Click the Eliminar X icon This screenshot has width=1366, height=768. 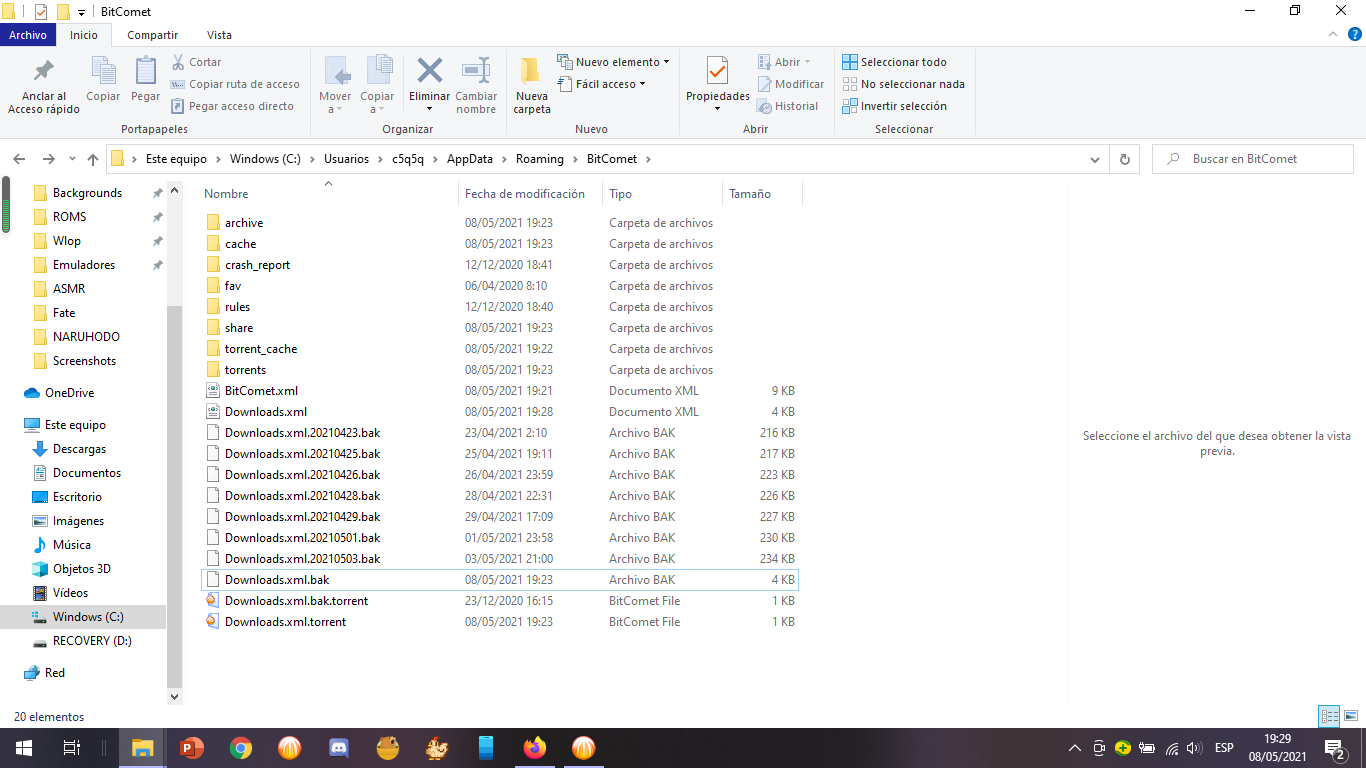pos(430,70)
